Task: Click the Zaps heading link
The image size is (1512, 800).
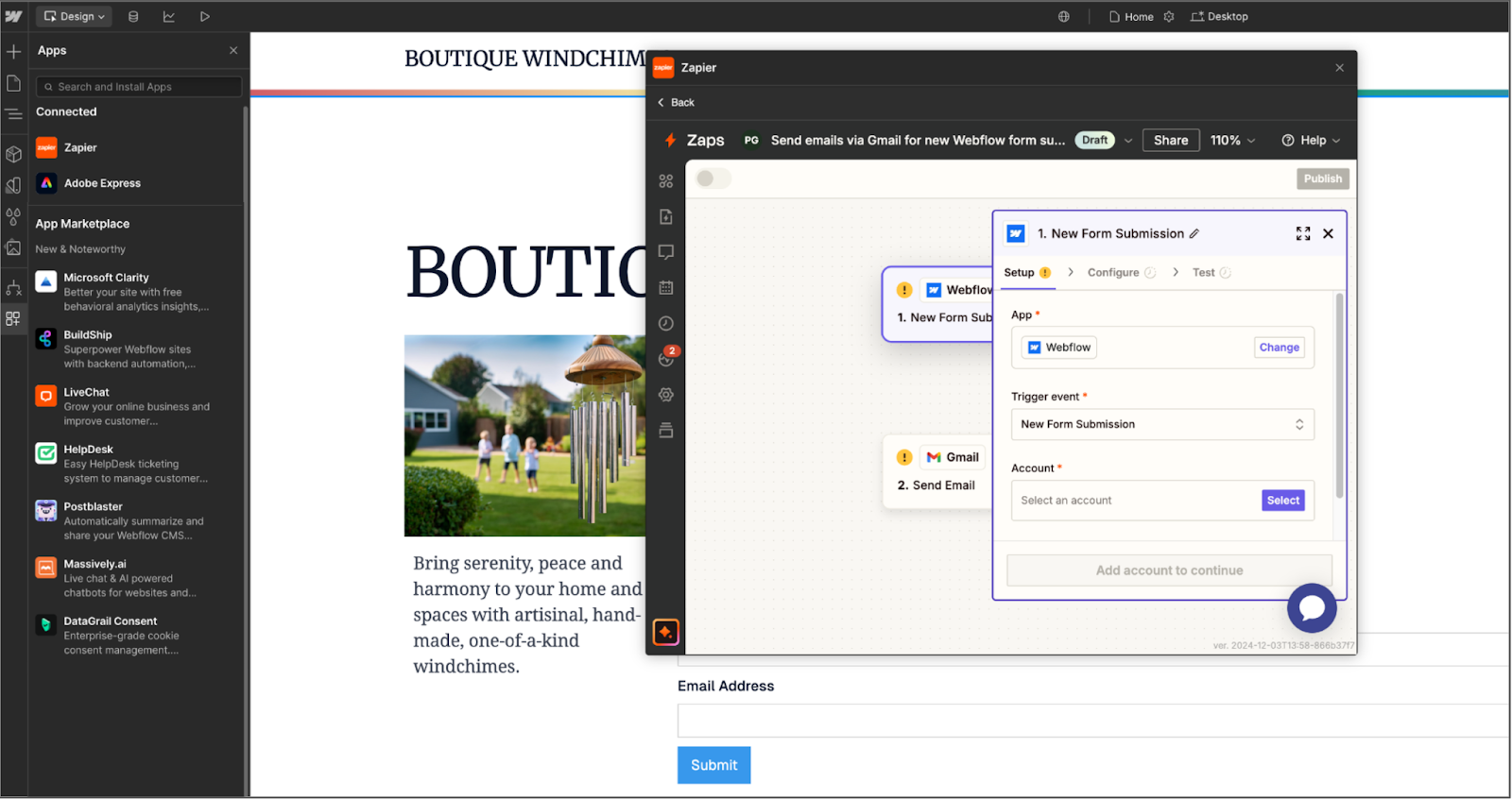Action: tap(705, 140)
